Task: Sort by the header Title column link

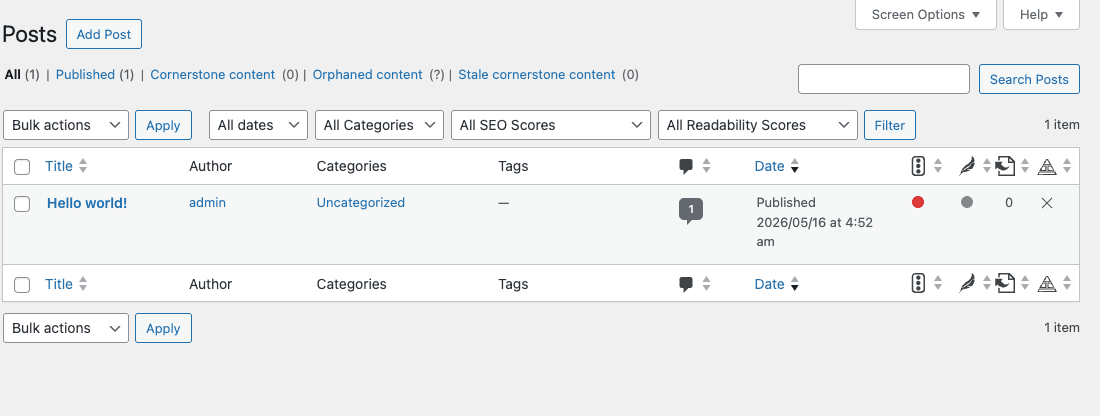Action: 59,166
